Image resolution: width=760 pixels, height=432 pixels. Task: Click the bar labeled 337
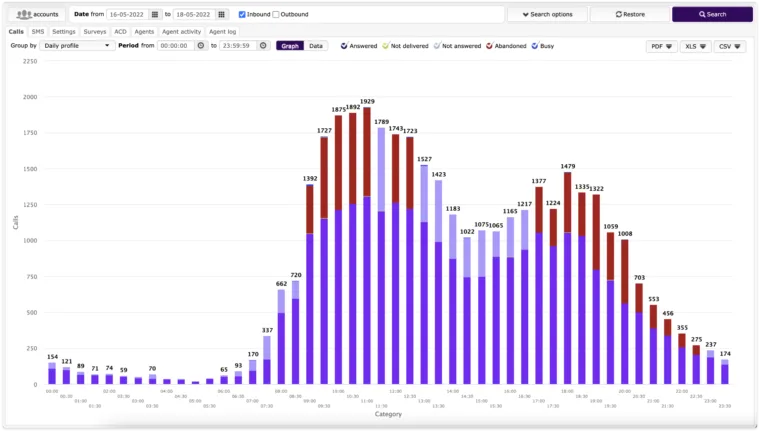(267, 360)
